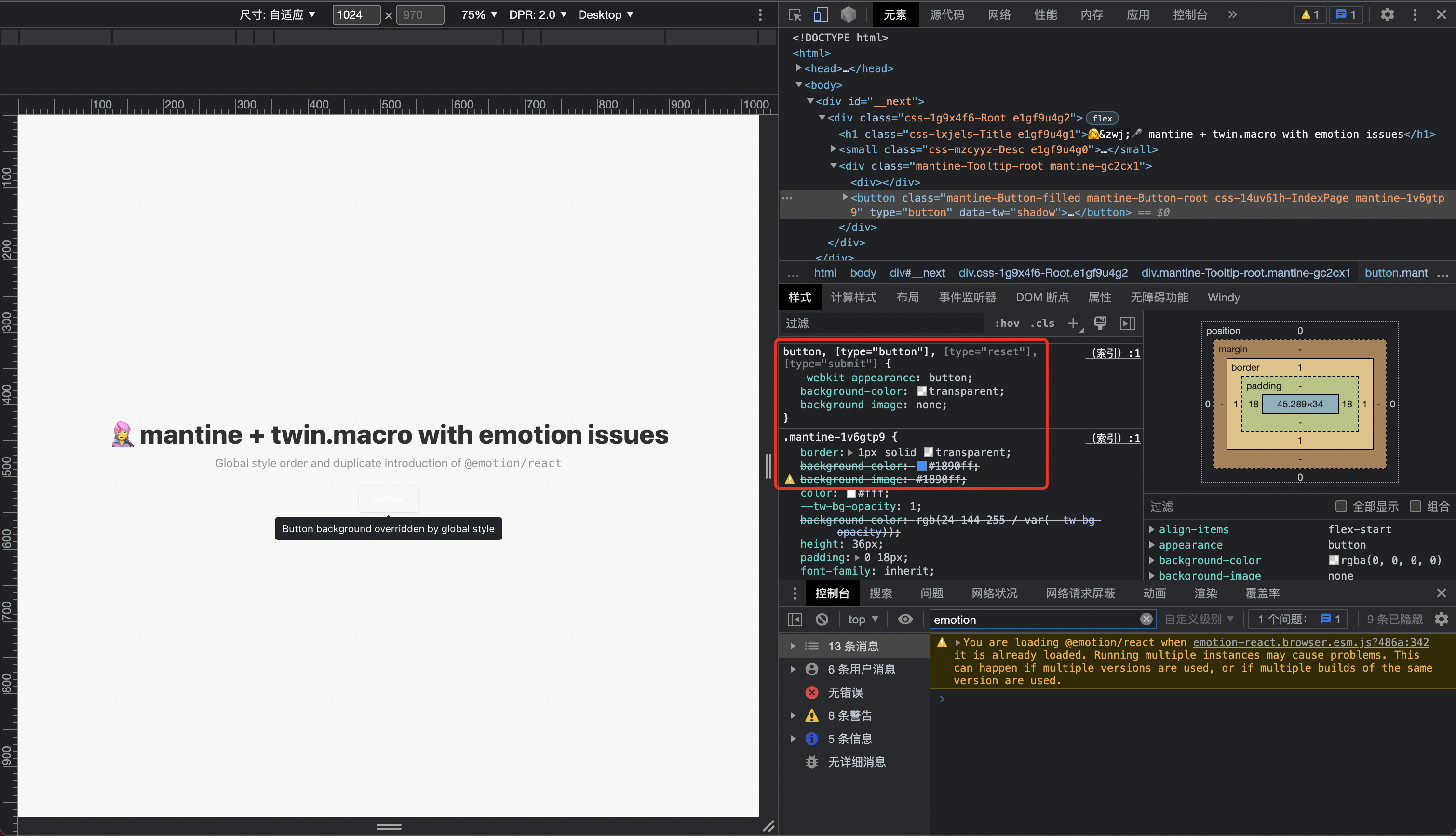Open 尺寸: 自适应 dropdown

(278, 15)
